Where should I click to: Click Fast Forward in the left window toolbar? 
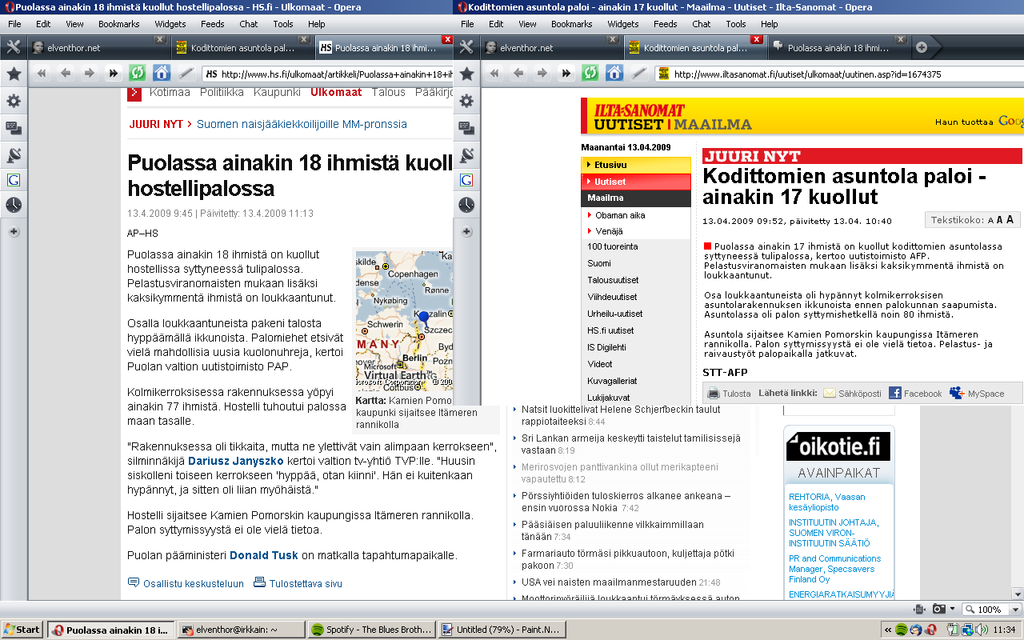(113, 74)
